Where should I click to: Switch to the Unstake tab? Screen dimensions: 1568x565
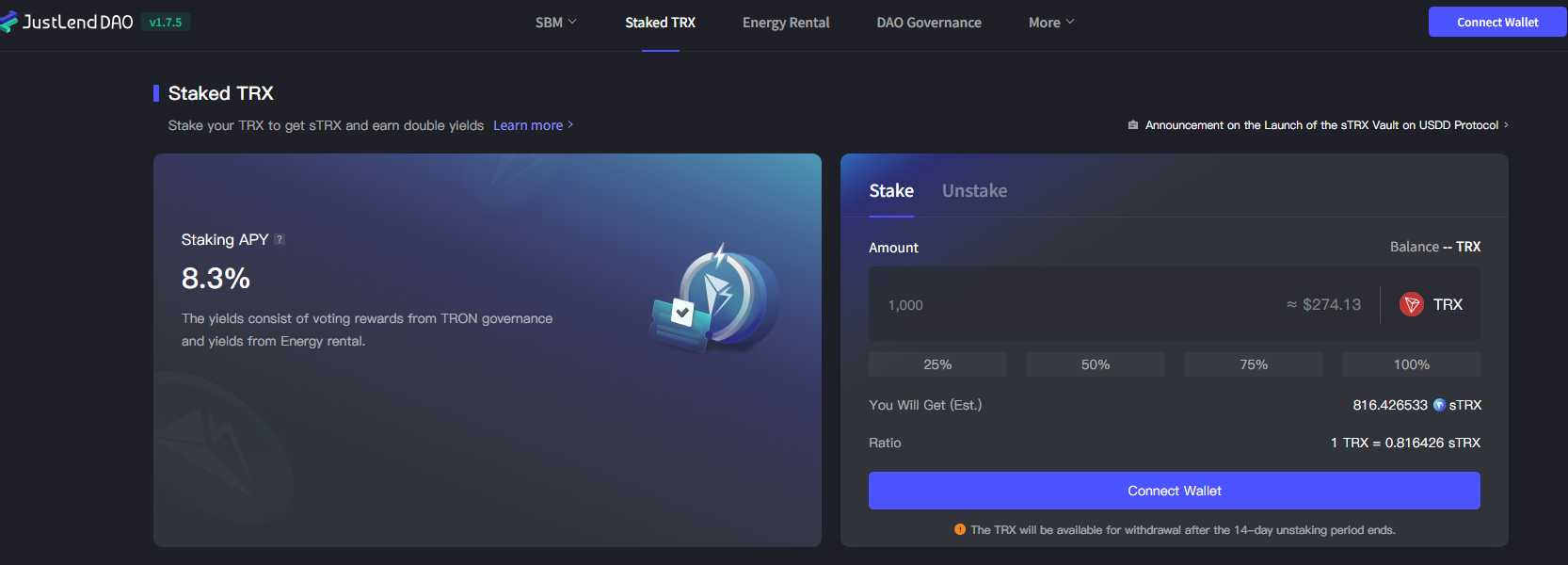974,190
